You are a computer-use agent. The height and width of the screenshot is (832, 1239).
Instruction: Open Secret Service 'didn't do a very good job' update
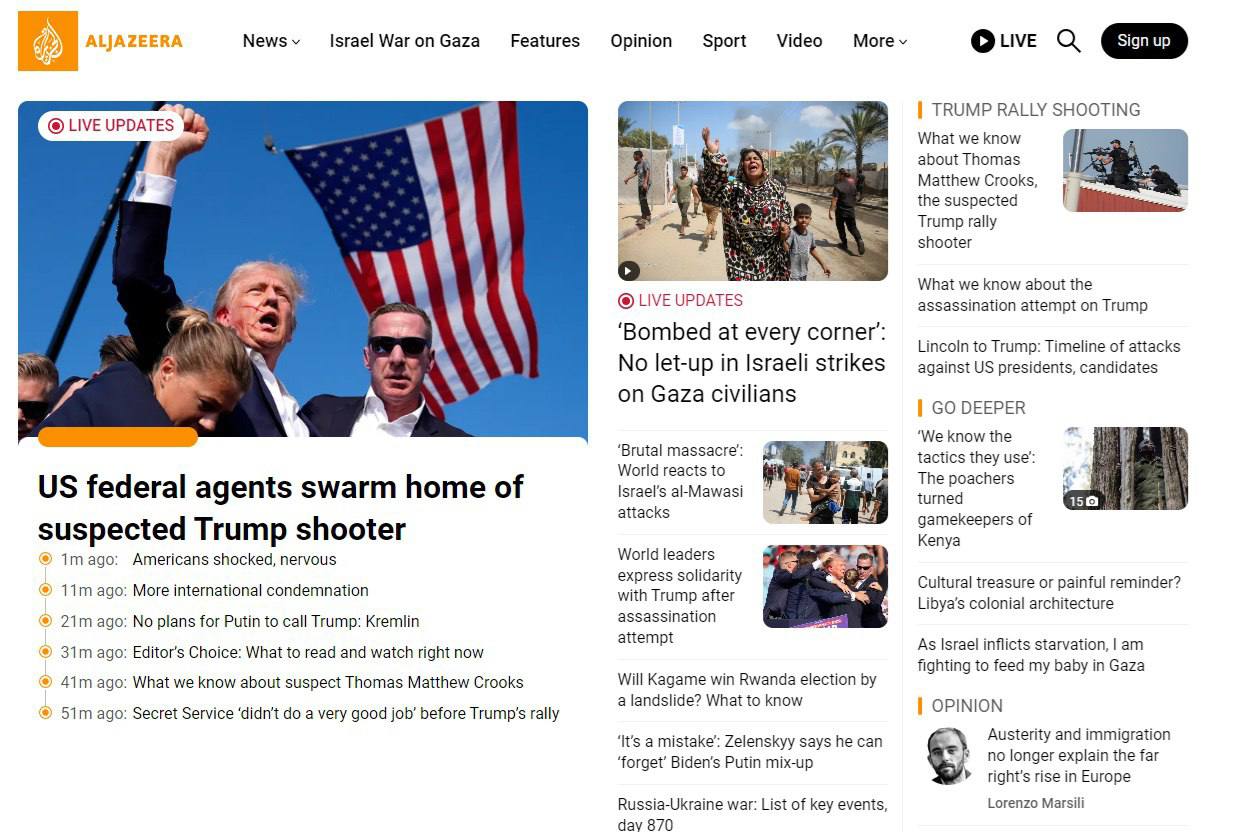tap(346, 714)
